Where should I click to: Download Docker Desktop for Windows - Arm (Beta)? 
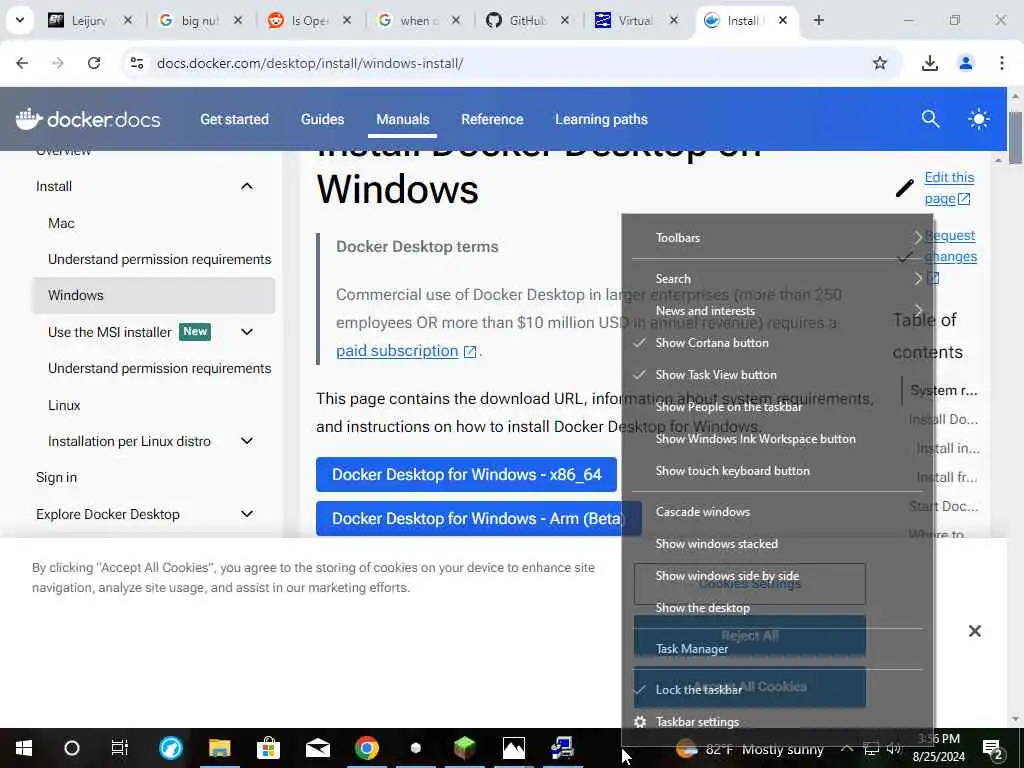[x=479, y=519]
